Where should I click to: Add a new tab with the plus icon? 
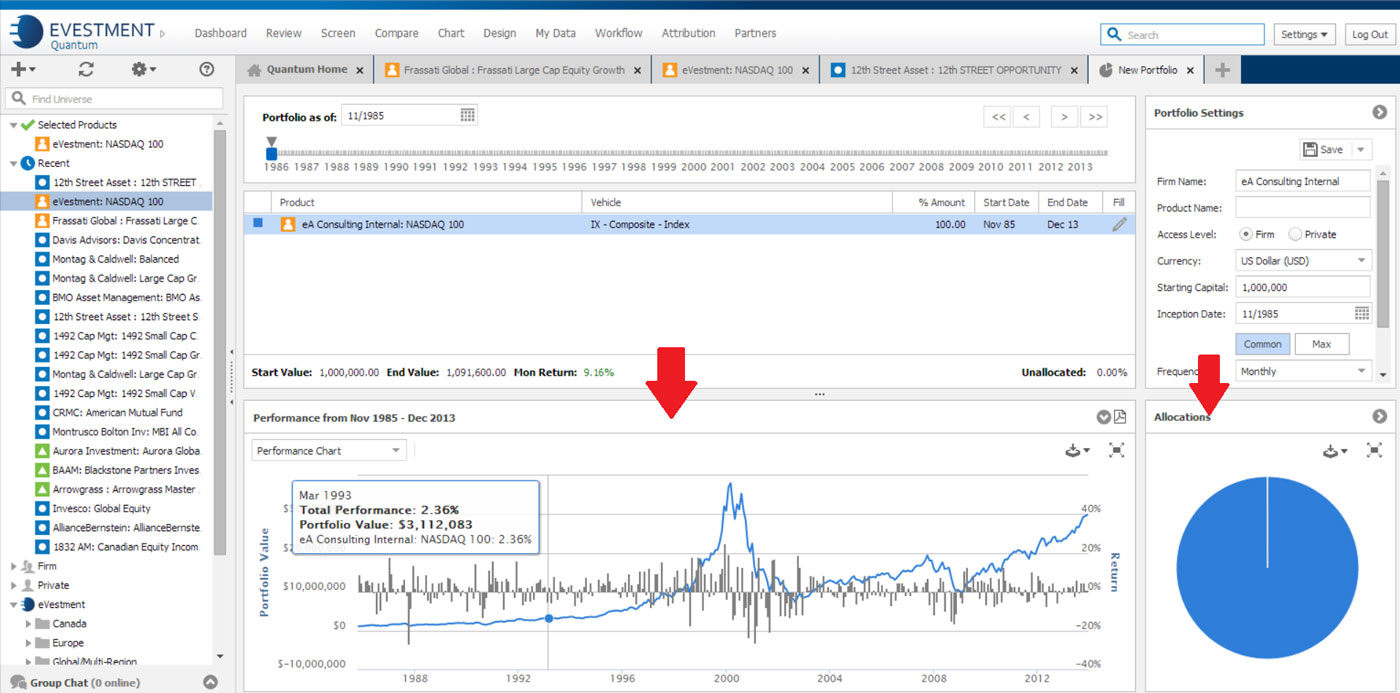pos(1221,70)
